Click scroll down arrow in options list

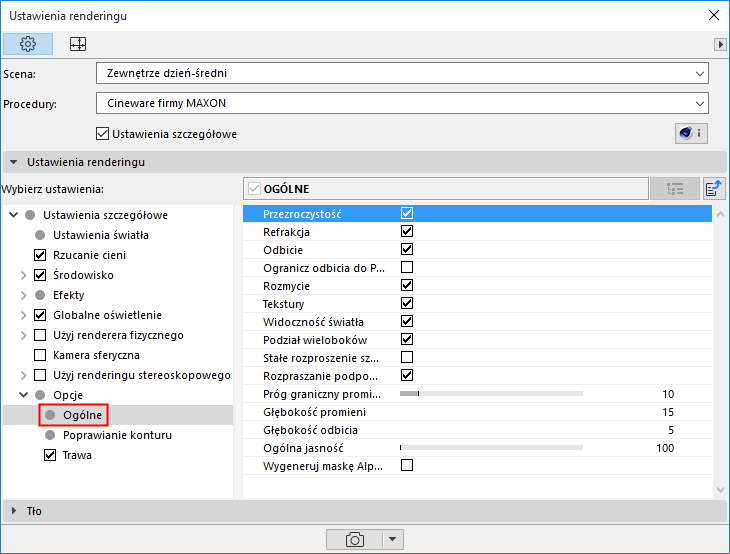click(720, 490)
